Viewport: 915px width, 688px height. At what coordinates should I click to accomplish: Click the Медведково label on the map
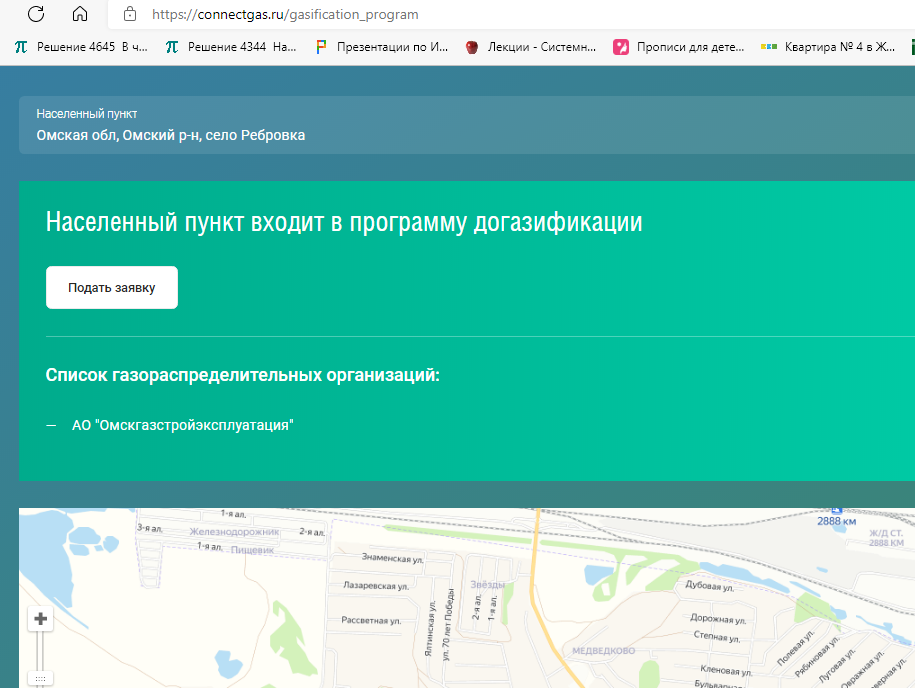click(603, 650)
